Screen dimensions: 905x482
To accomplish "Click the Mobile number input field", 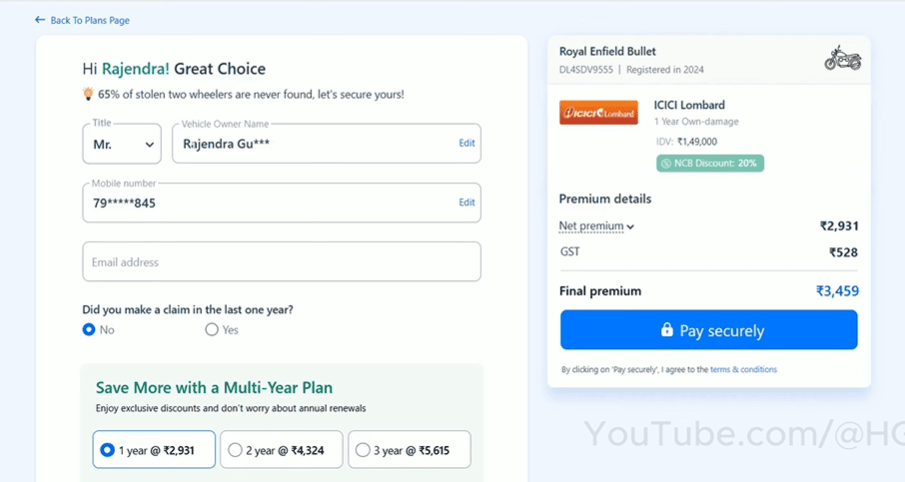I will 260,203.
